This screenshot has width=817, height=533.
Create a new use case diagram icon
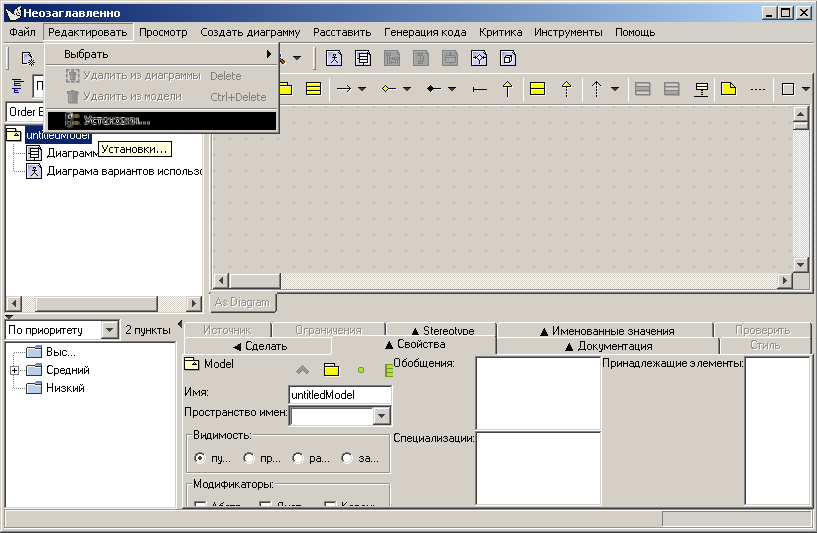pos(333,58)
